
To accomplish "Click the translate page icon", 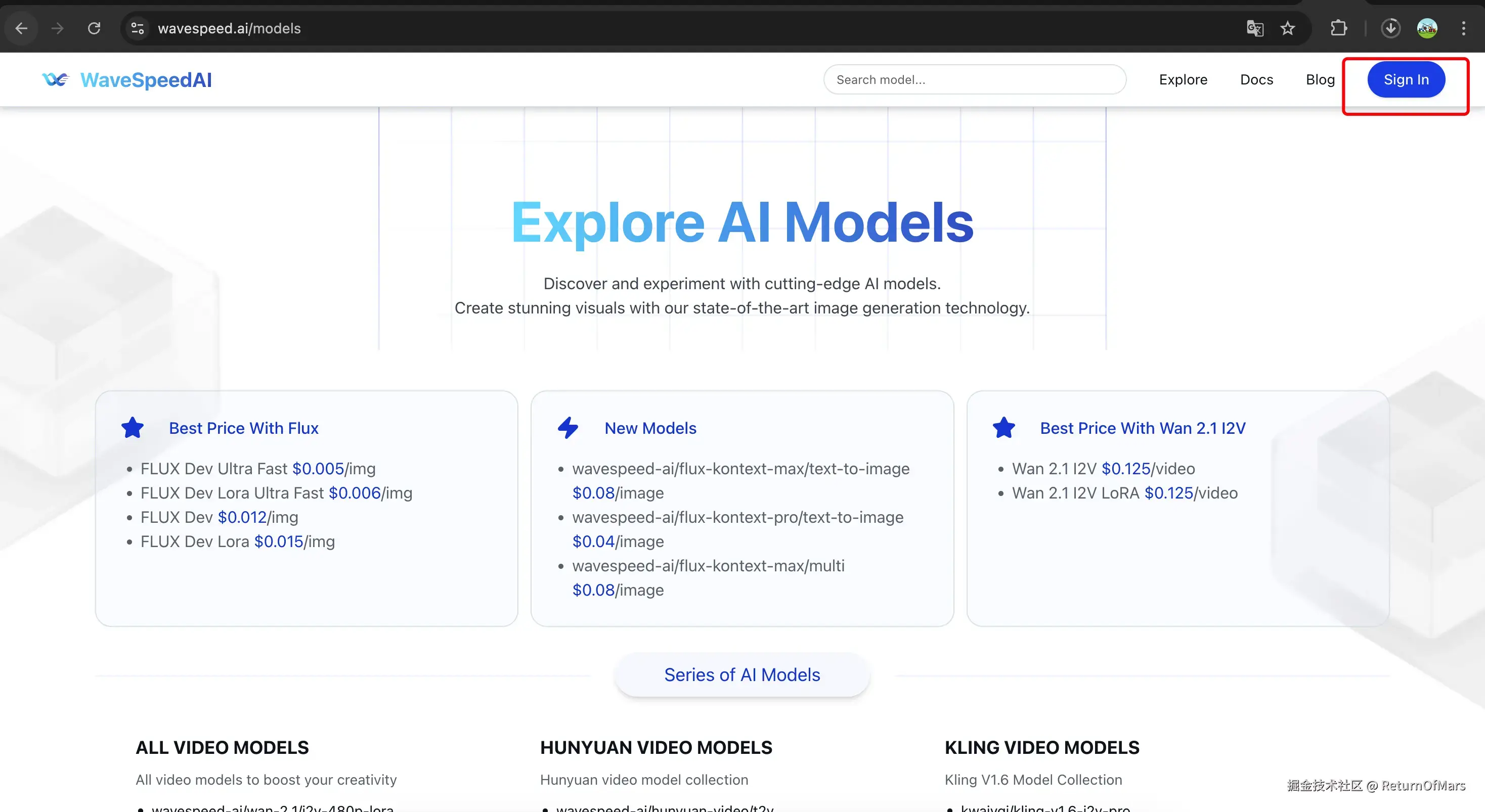I will [x=1254, y=28].
